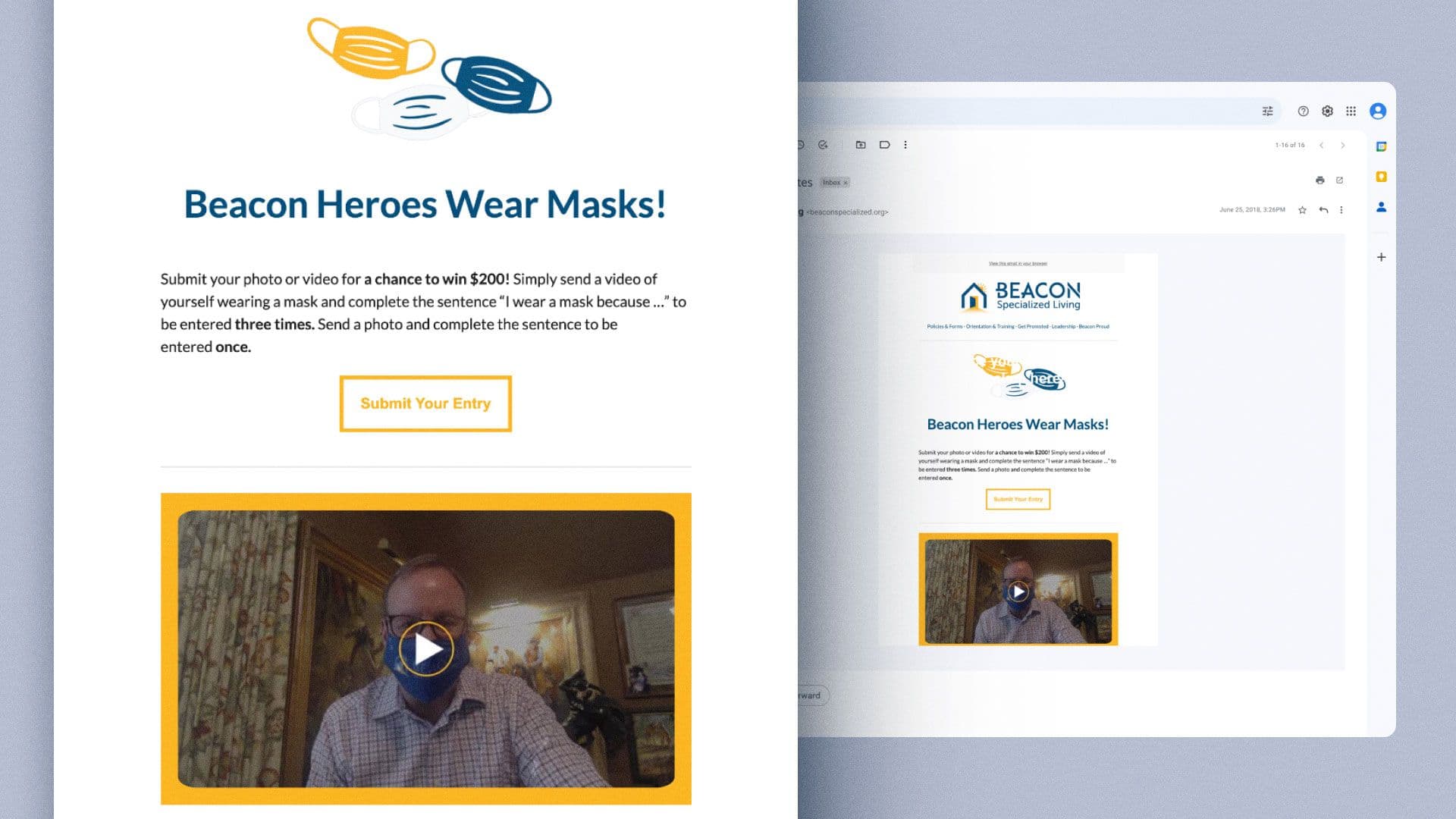Click the 1-16 of 16 counter
1456x819 pixels.
[1290, 146]
